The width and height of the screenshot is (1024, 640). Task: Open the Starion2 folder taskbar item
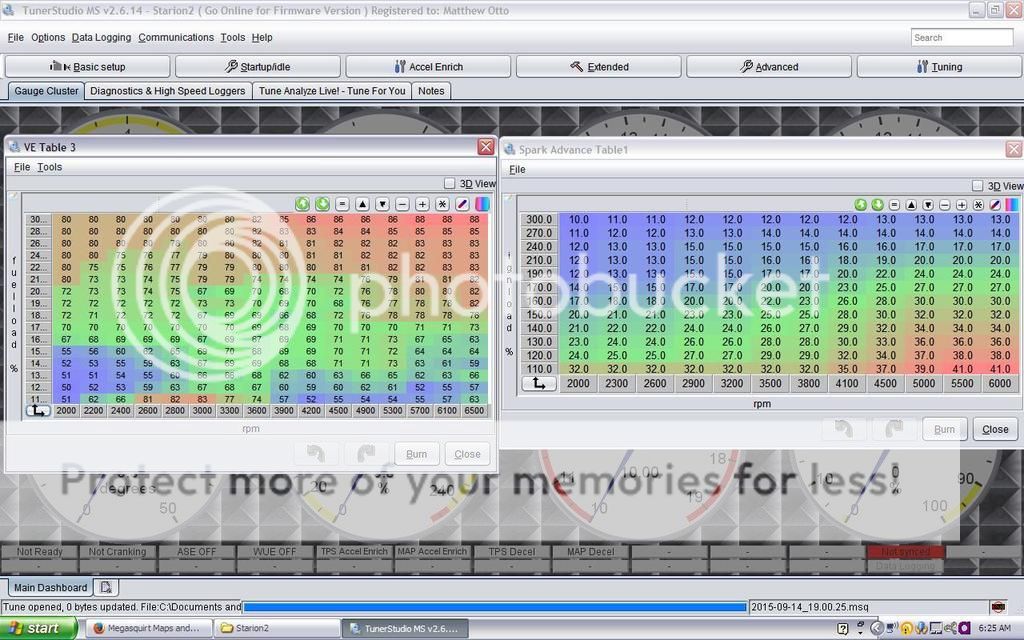[279, 628]
